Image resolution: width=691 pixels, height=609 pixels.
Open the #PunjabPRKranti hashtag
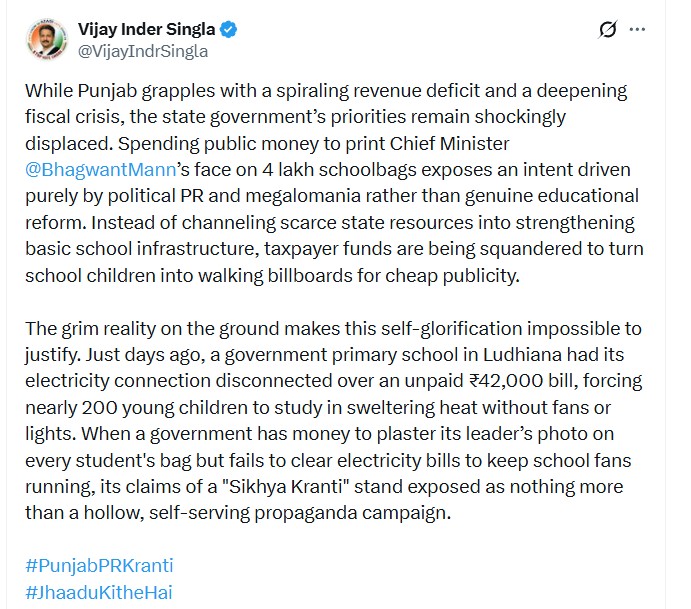99,565
